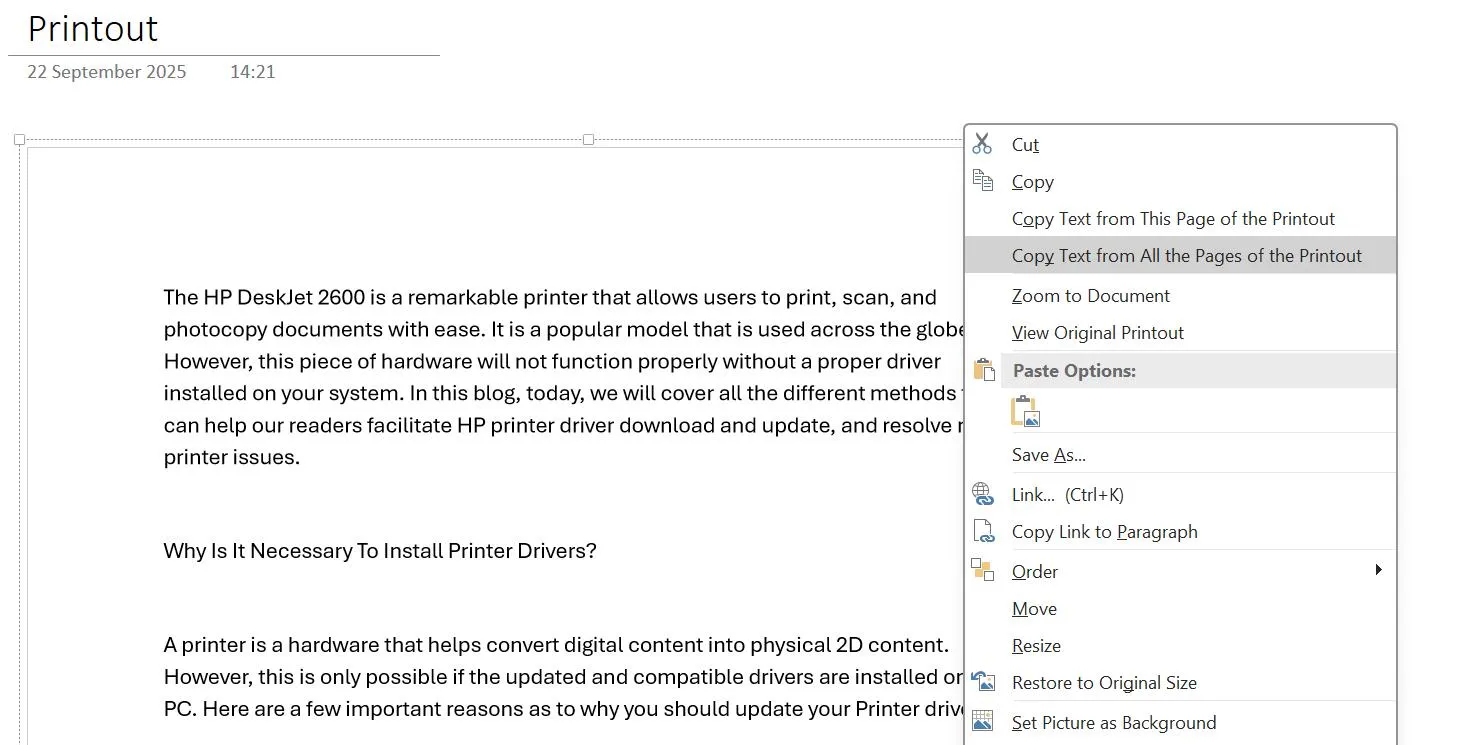Viewport: 1471px width, 745px height.
Task: Click the Paste Options clipboard icon
Action: click(x=983, y=370)
